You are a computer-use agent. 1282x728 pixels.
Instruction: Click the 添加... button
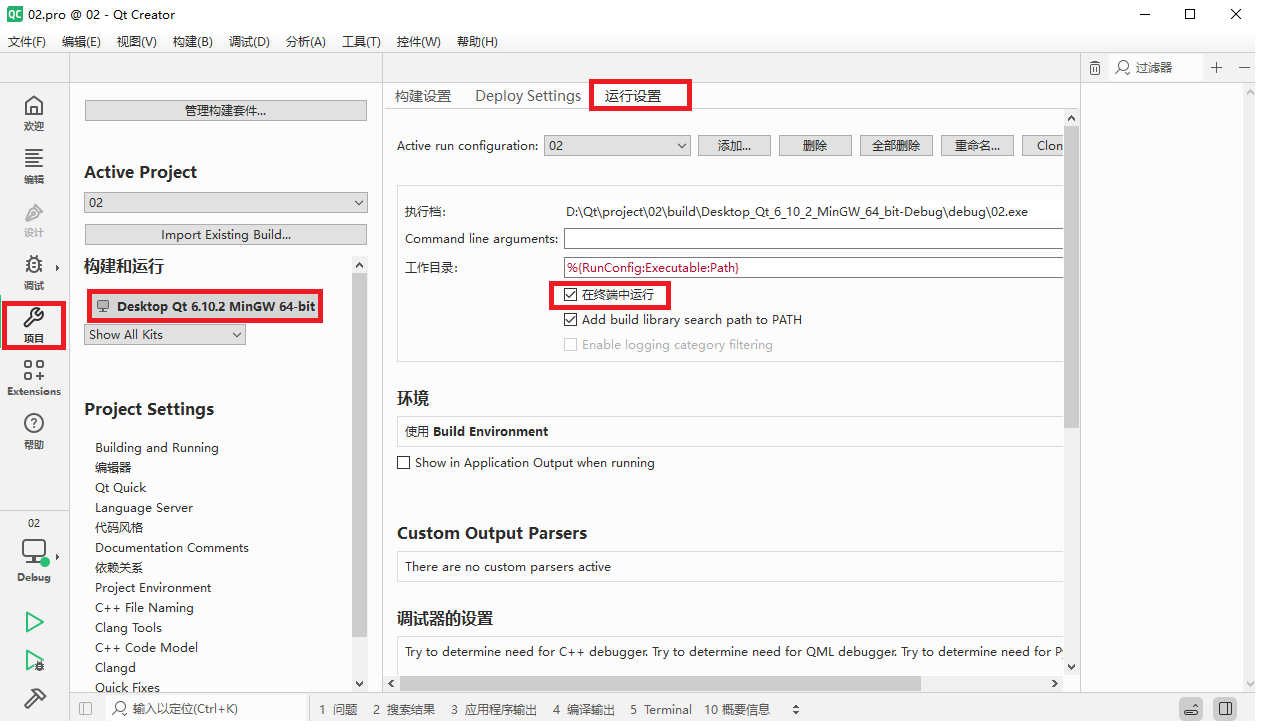pos(734,146)
